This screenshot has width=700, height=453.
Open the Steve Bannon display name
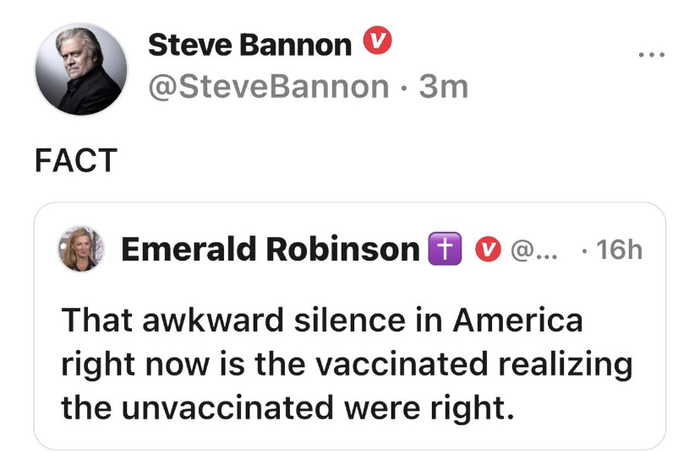pos(249,44)
